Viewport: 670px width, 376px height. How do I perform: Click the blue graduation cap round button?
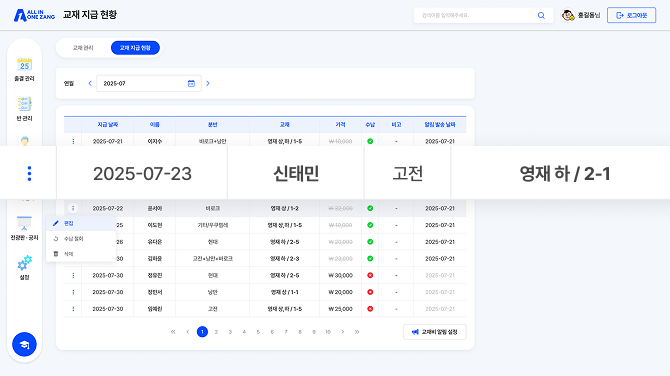(24, 344)
